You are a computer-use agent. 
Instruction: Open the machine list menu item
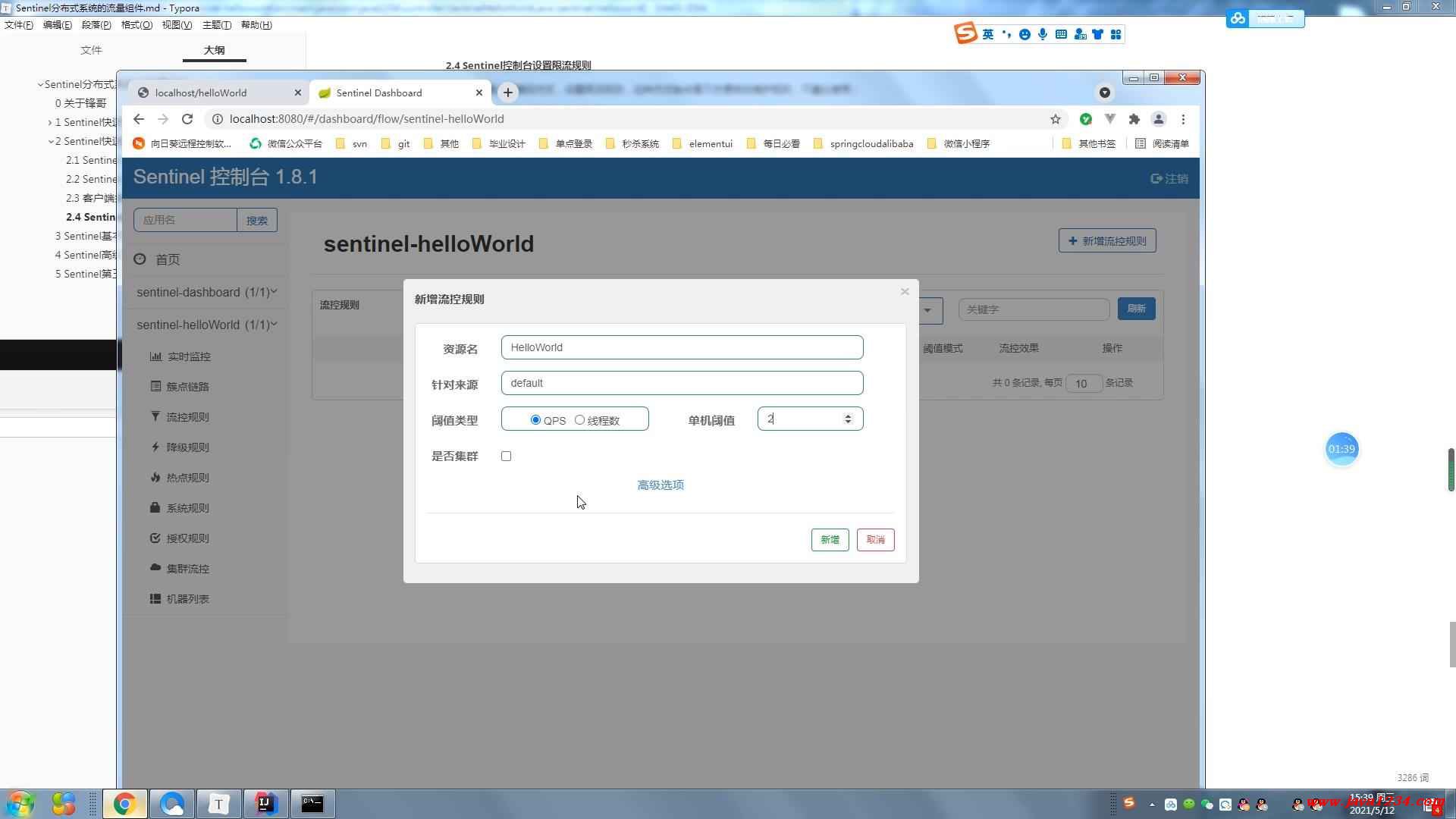[180, 599]
